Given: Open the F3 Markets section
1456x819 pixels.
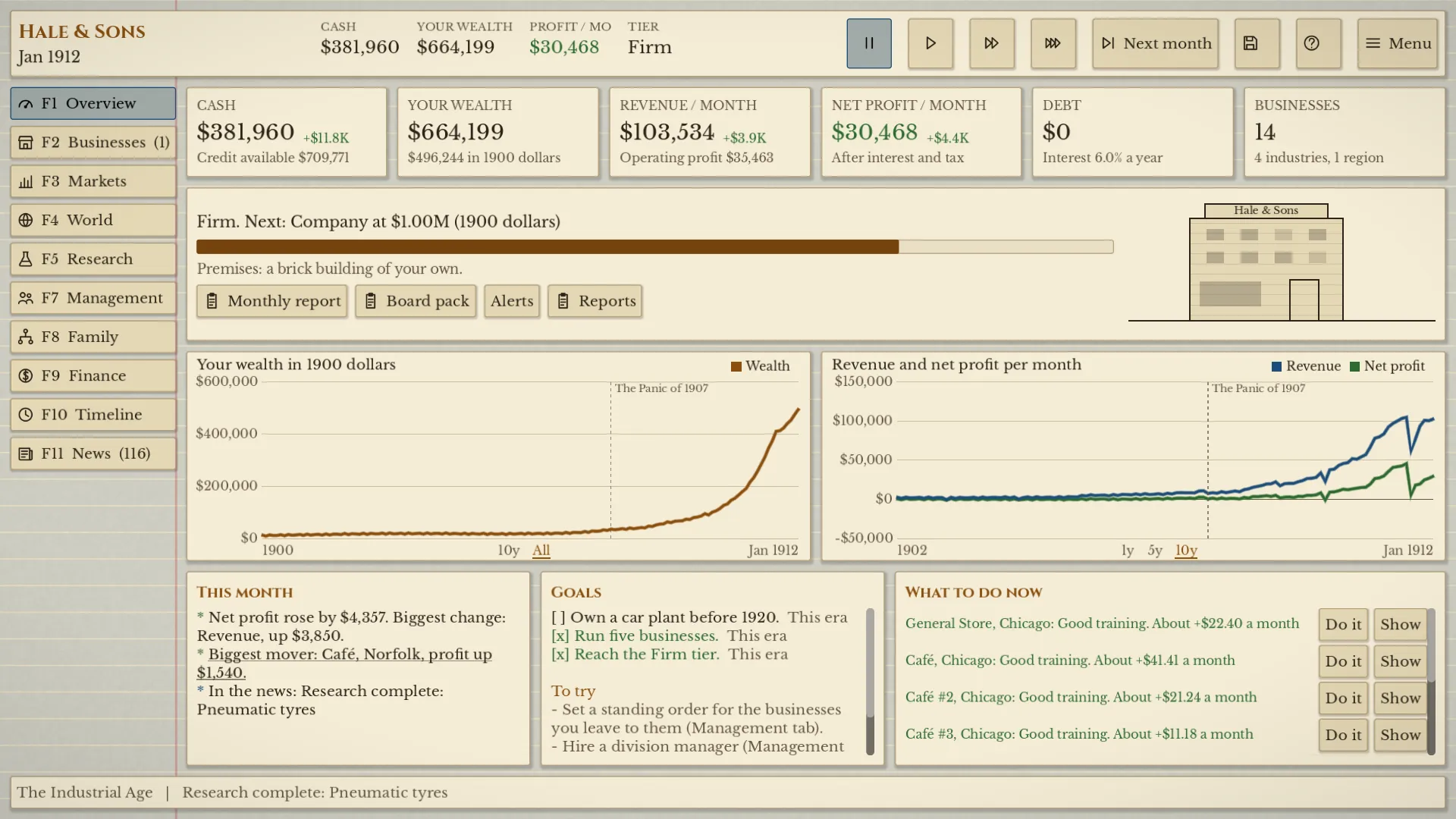Looking at the screenshot, I should 93,181.
